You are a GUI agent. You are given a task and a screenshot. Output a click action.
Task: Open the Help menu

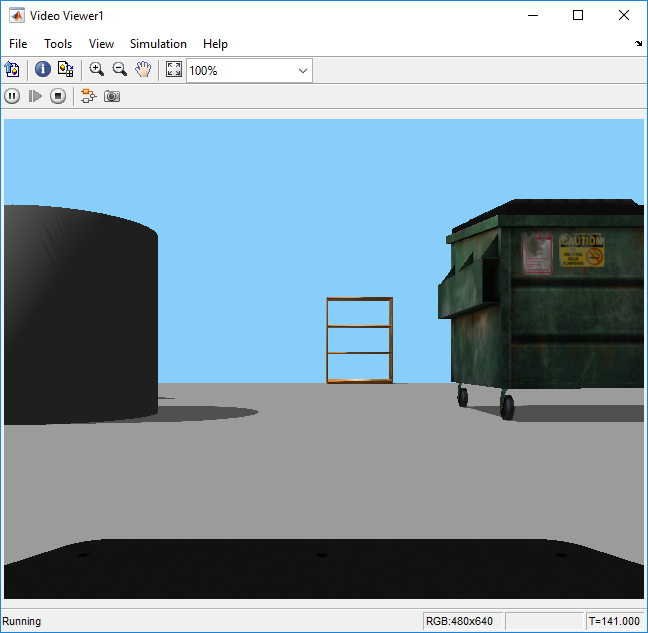(x=215, y=44)
